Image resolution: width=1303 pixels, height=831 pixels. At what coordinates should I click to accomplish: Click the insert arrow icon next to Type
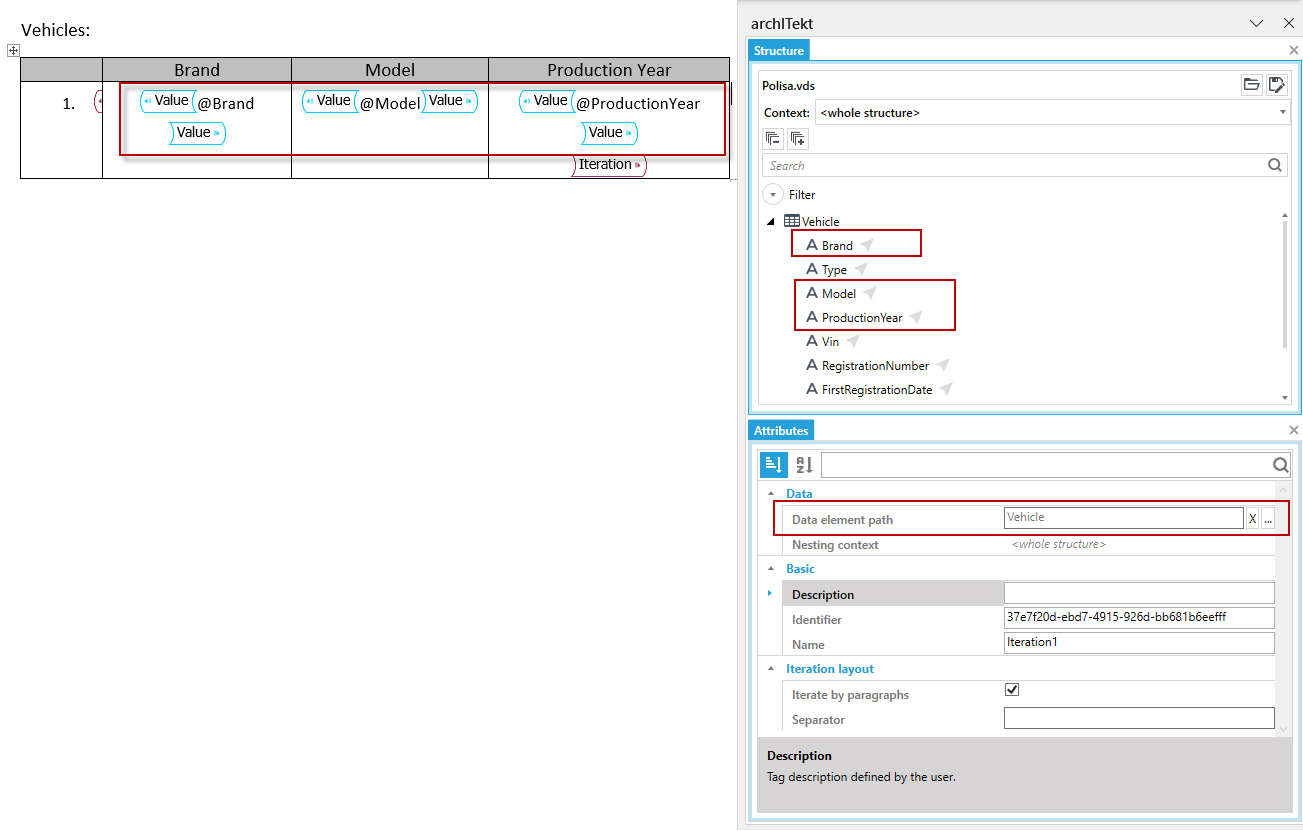860,269
